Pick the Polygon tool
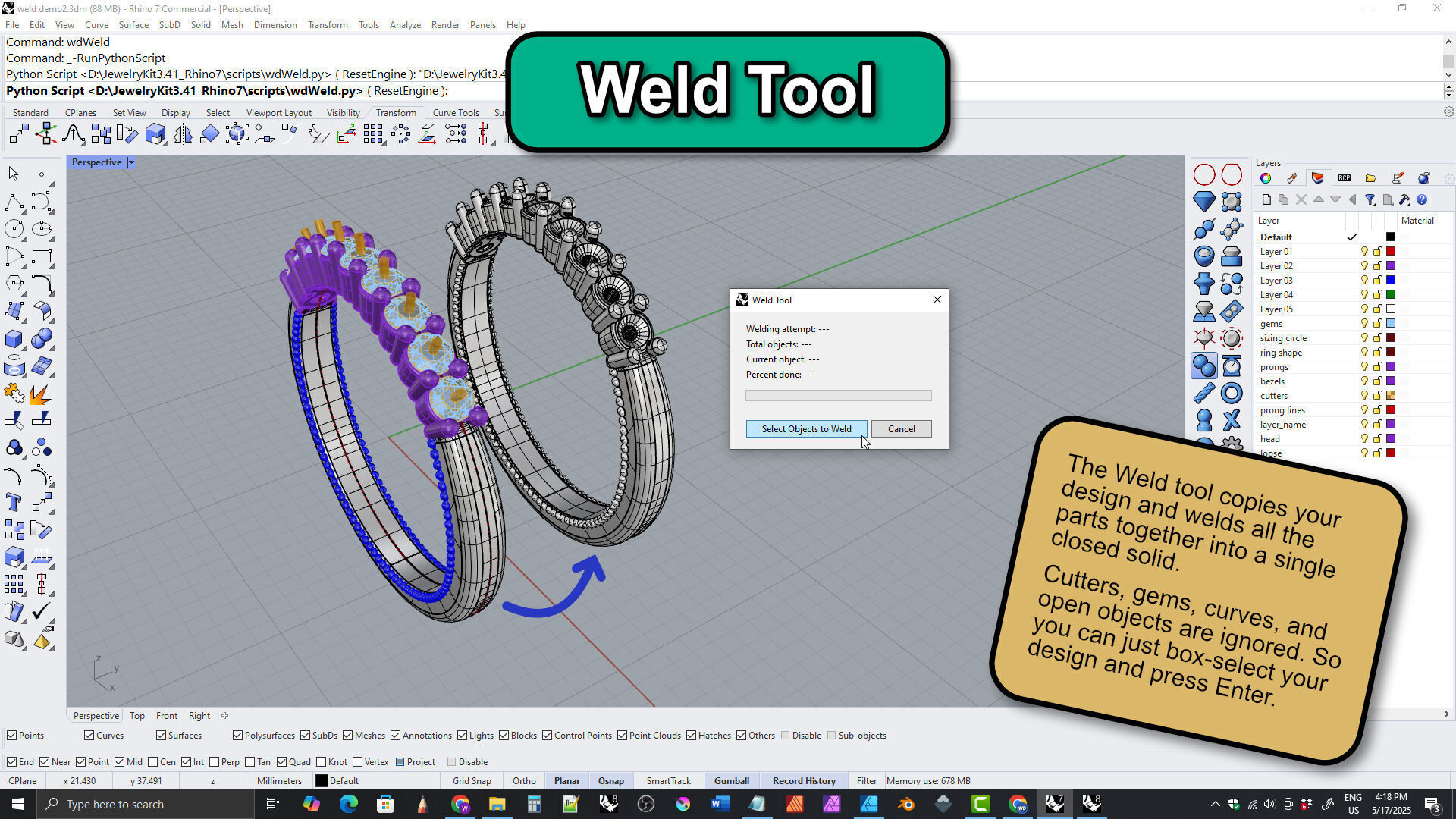This screenshot has height=819, width=1456. click(x=14, y=284)
